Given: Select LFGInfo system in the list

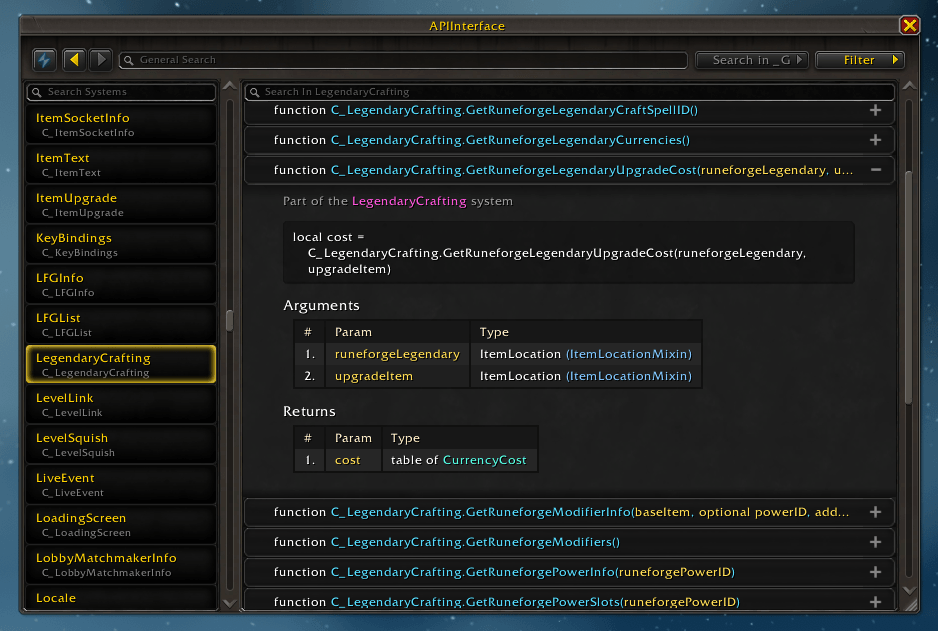Looking at the screenshot, I should click(121, 285).
